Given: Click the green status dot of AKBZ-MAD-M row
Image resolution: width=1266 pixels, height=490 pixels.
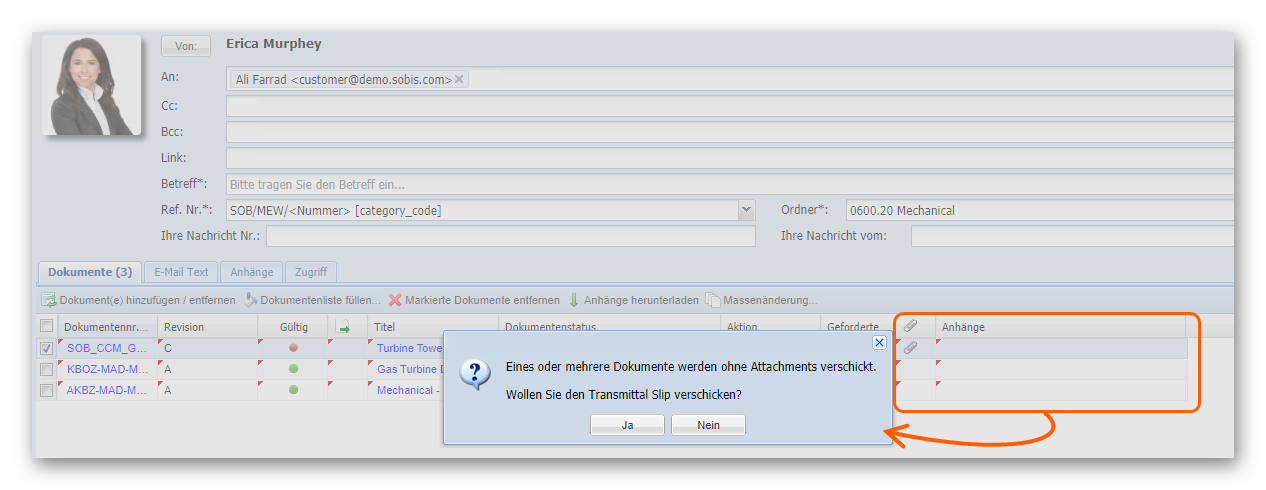Looking at the screenshot, I should pyautogui.click(x=293, y=390).
